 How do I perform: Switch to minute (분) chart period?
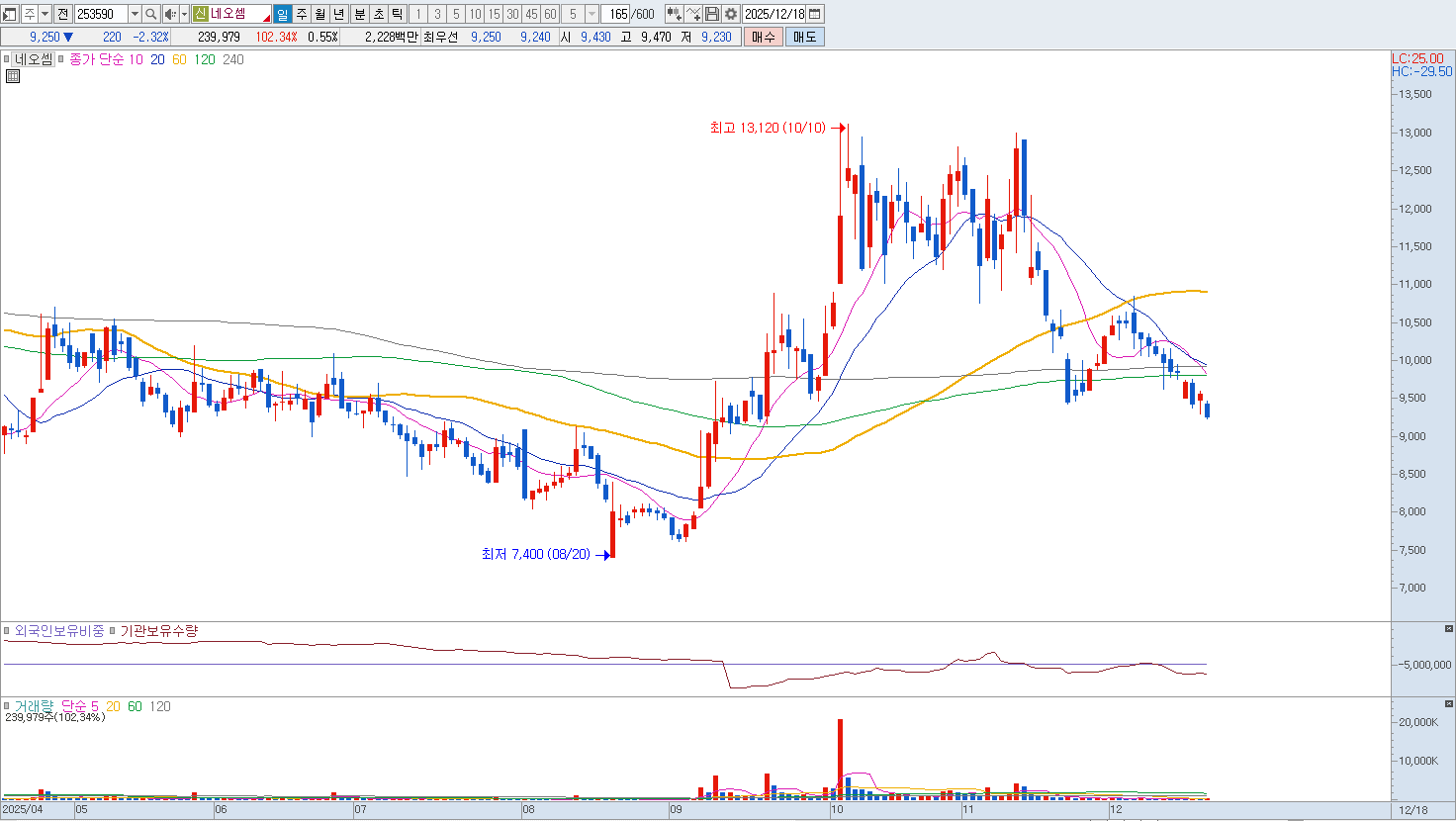(359, 14)
